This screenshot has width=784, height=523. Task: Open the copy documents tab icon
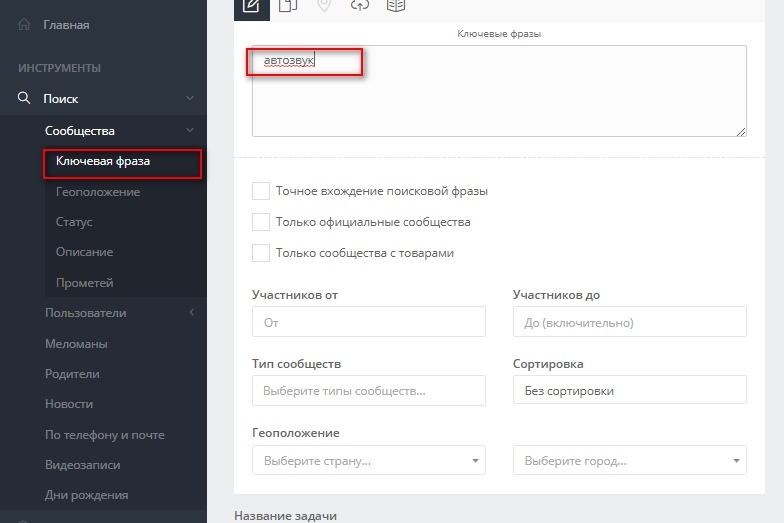(288, 6)
